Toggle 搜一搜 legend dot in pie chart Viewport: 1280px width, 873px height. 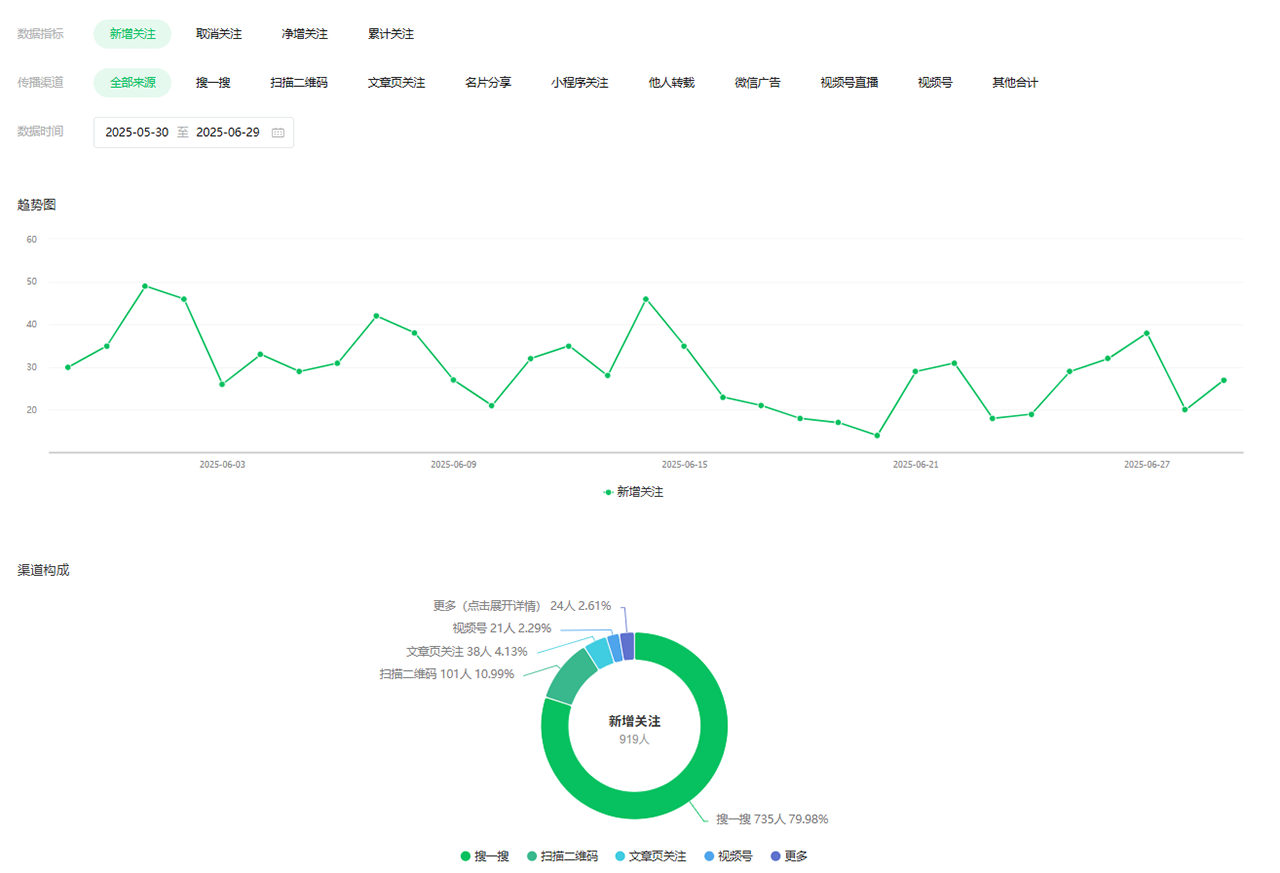click(465, 856)
